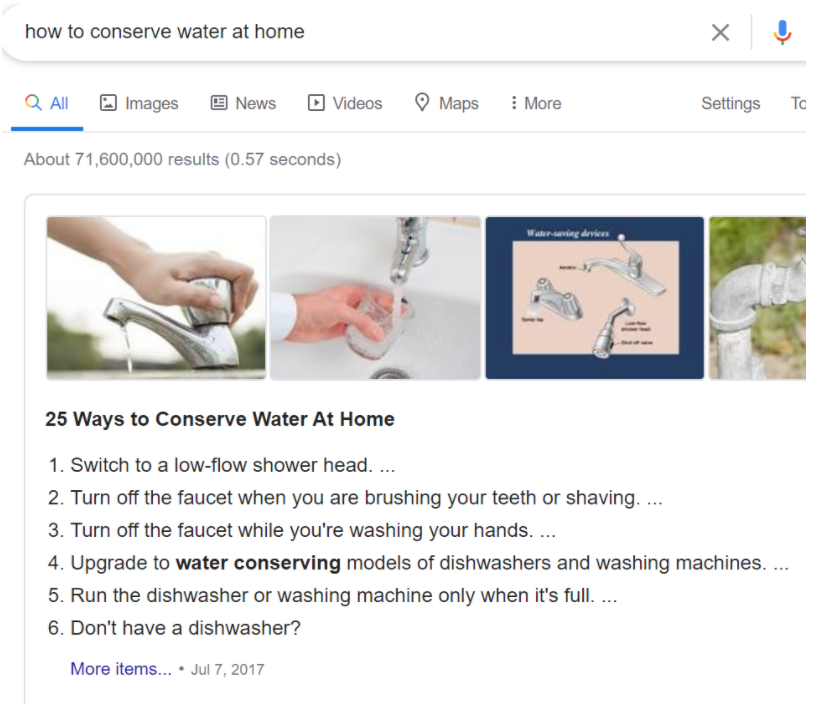814x706 pixels.
Task: Switch to the News results tab
Action: coord(243,103)
